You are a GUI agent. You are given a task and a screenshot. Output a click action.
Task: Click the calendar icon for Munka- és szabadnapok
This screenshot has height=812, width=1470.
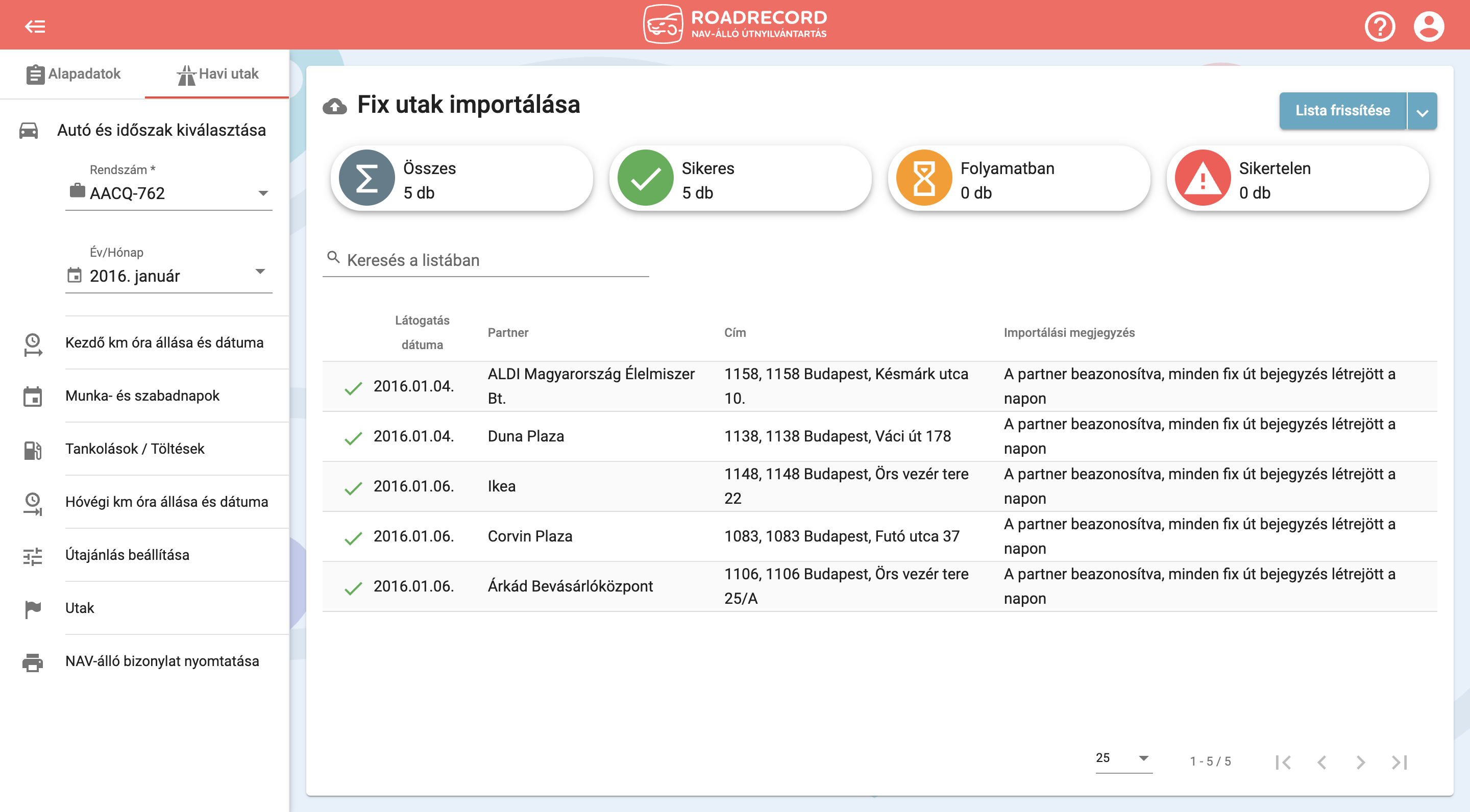click(x=33, y=397)
